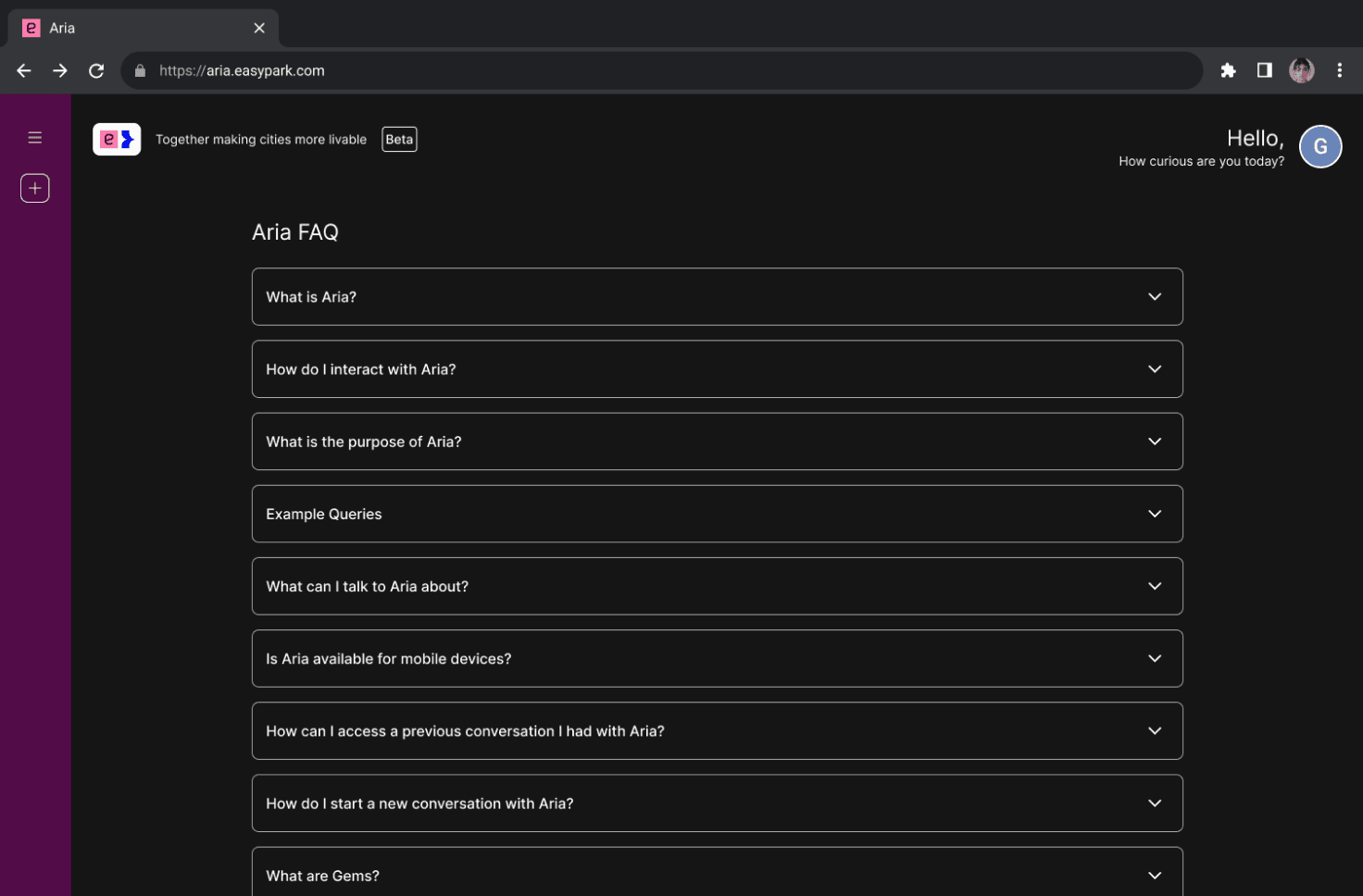The image size is (1363, 896).
Task: Click the 'Aria FAQ' heading
Action: 295,232
